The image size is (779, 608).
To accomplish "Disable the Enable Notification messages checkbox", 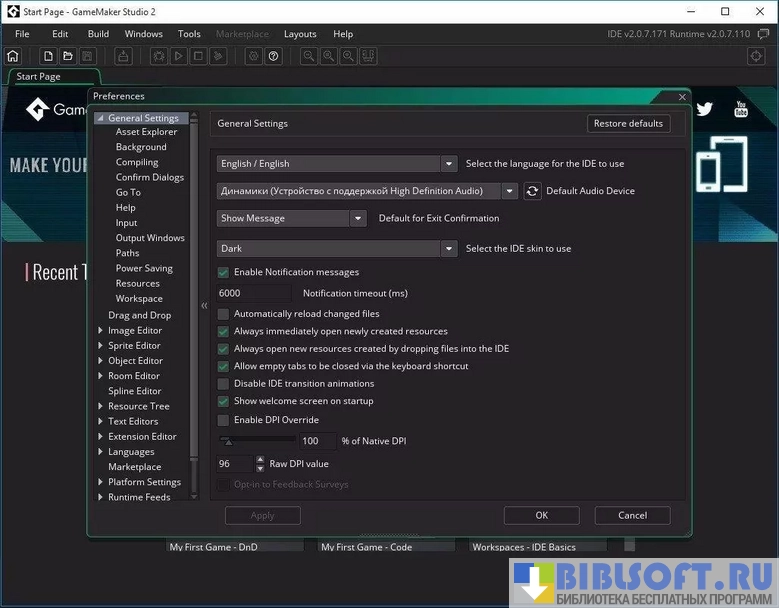I will pos(224,272).
